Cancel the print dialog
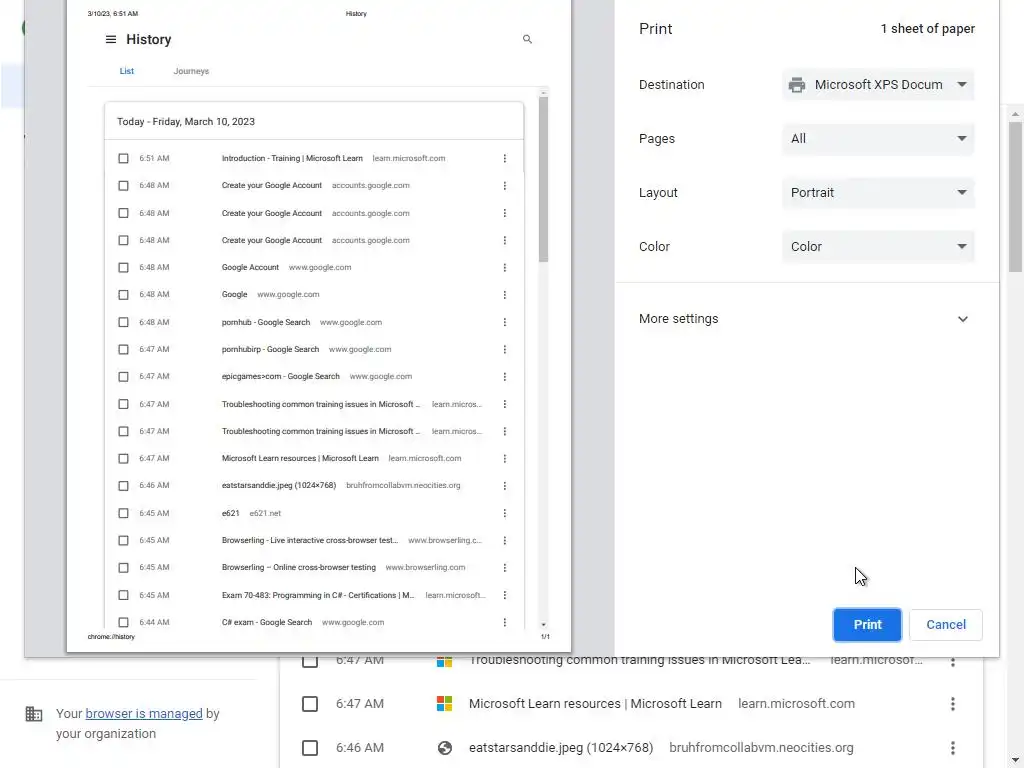The image size is (1024, 768). pos(945,624)
